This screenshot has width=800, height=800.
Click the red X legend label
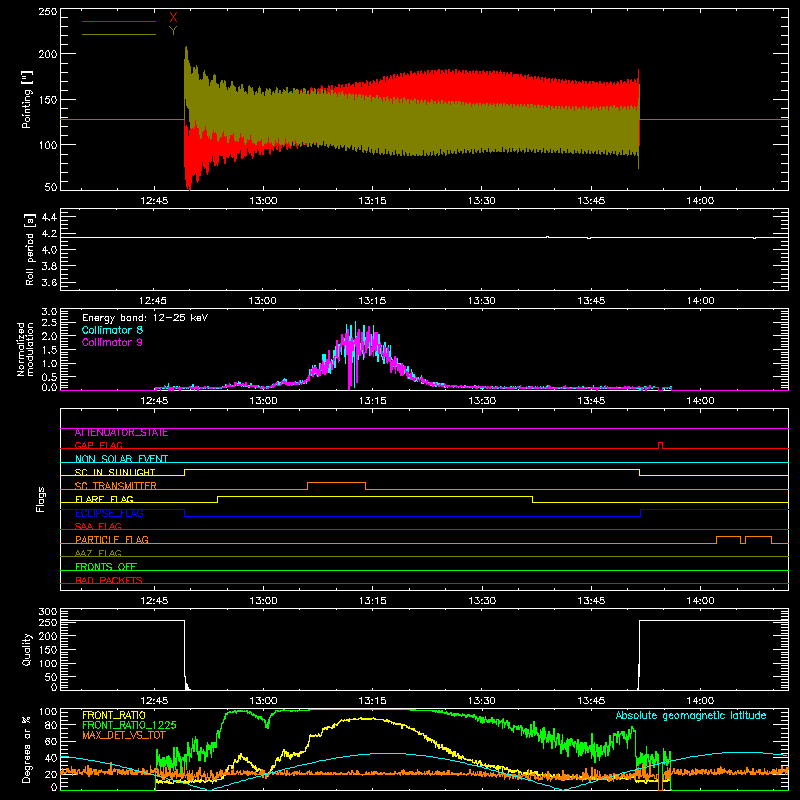point(173,18)
